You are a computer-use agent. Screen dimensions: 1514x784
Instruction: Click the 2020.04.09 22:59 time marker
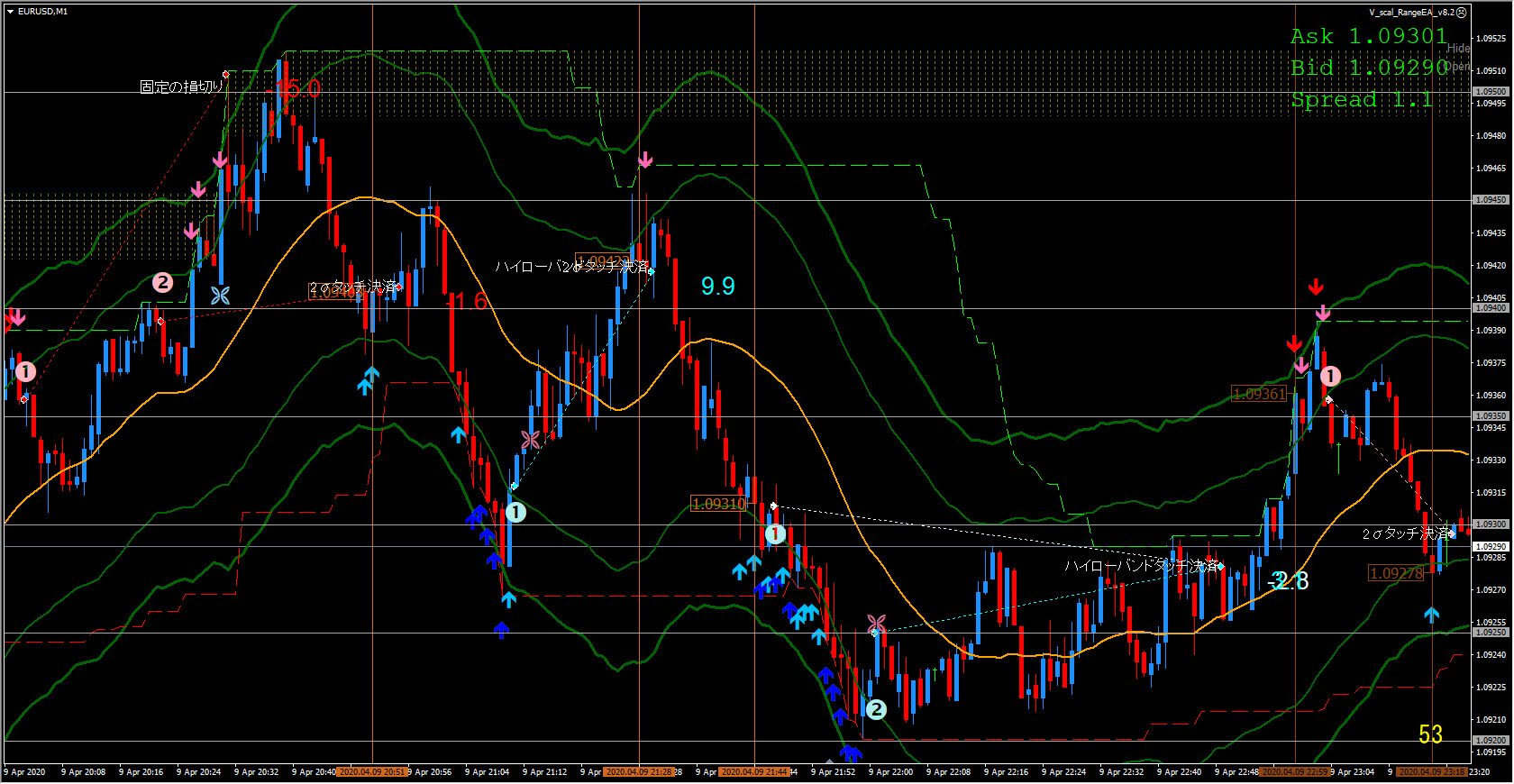pos(1295,772)
